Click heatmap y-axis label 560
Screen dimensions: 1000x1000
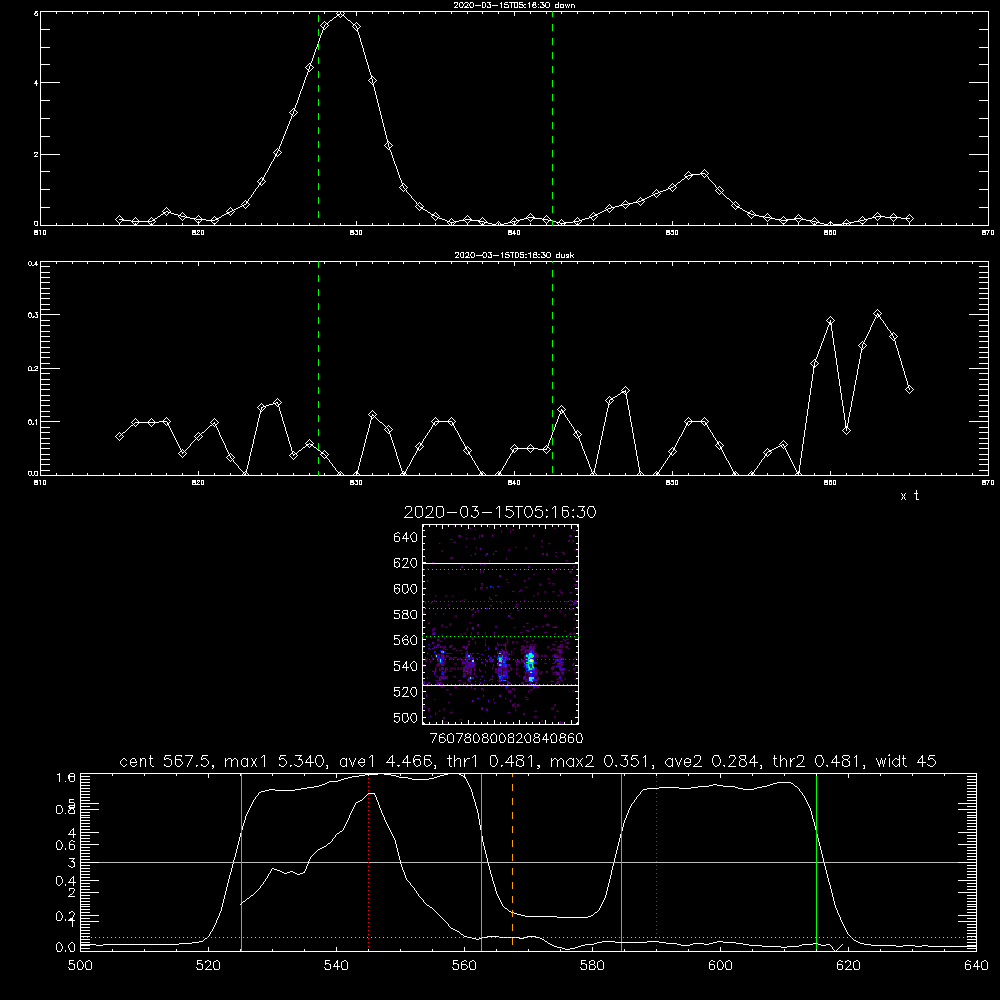pyautogui.click(x=405, y=640)
